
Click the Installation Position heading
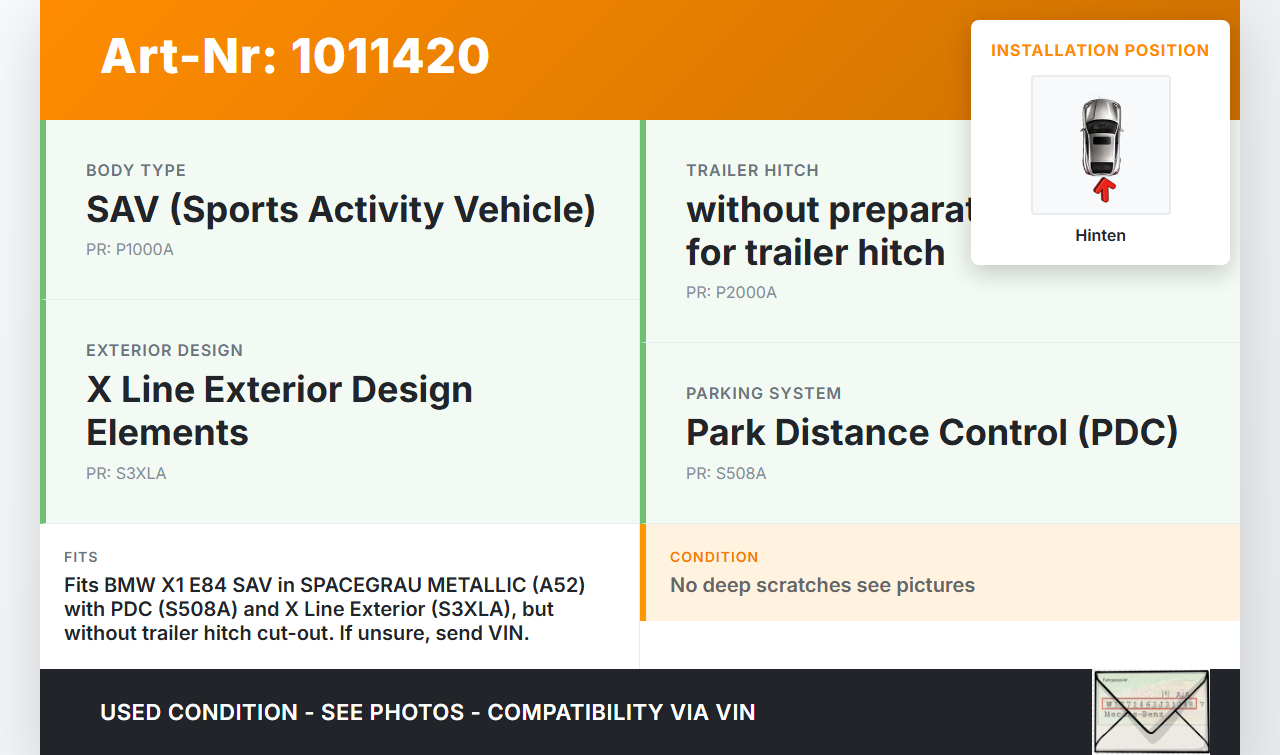pos(1099,50)
